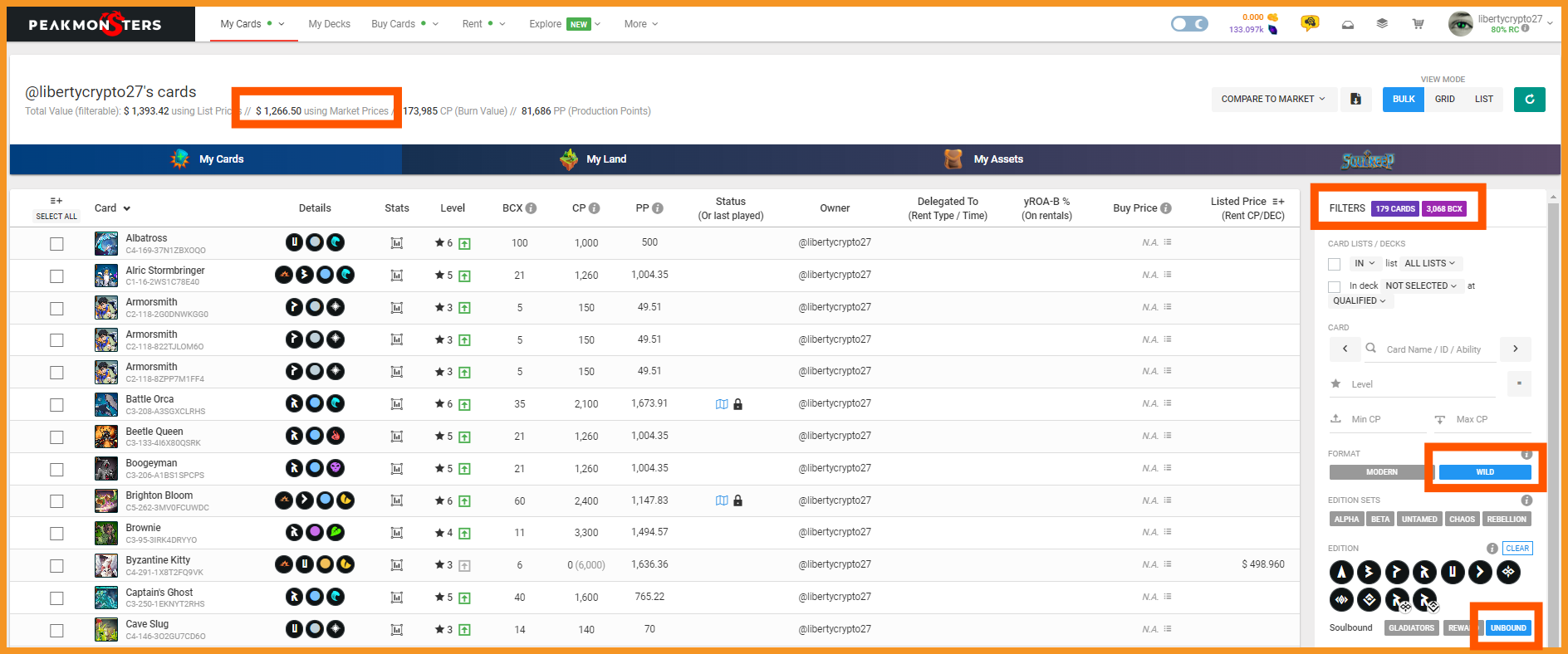
Task: Click the level-up icon for Cave Slug
Action: [464, 630]
